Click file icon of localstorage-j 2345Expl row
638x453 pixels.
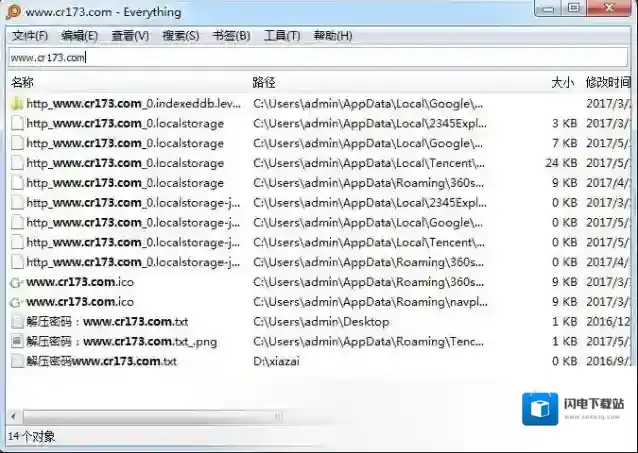click(x=17, y=203)
